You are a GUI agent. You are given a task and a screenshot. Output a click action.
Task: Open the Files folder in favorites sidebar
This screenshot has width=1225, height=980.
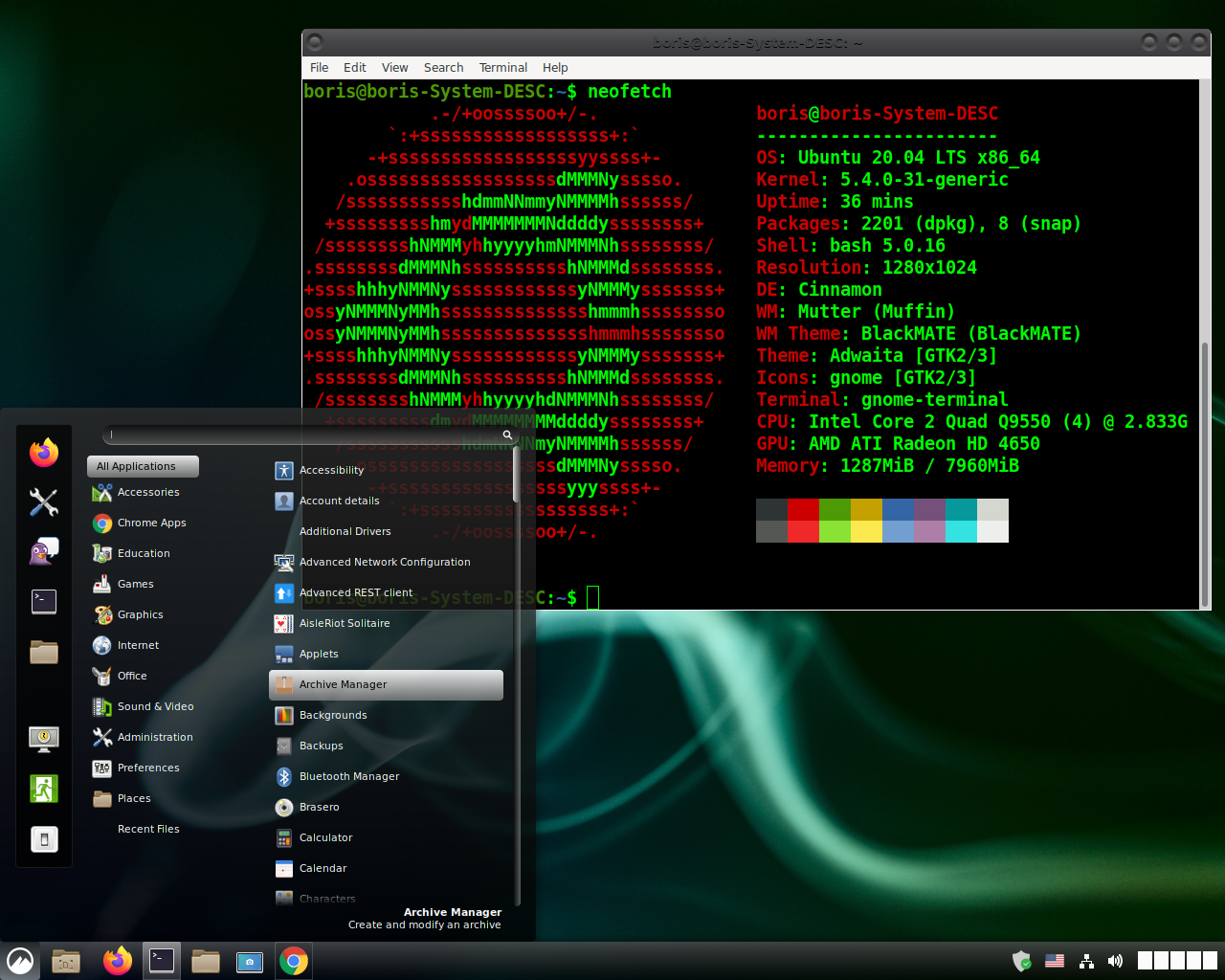point(44,652)
